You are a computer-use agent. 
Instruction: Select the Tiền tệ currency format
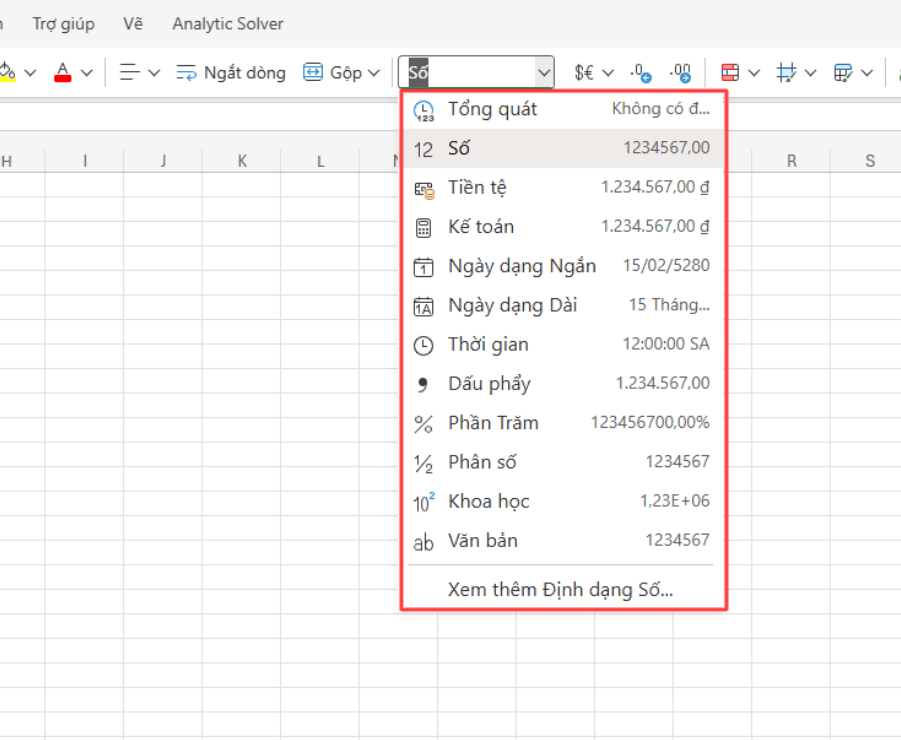(563, 187)
